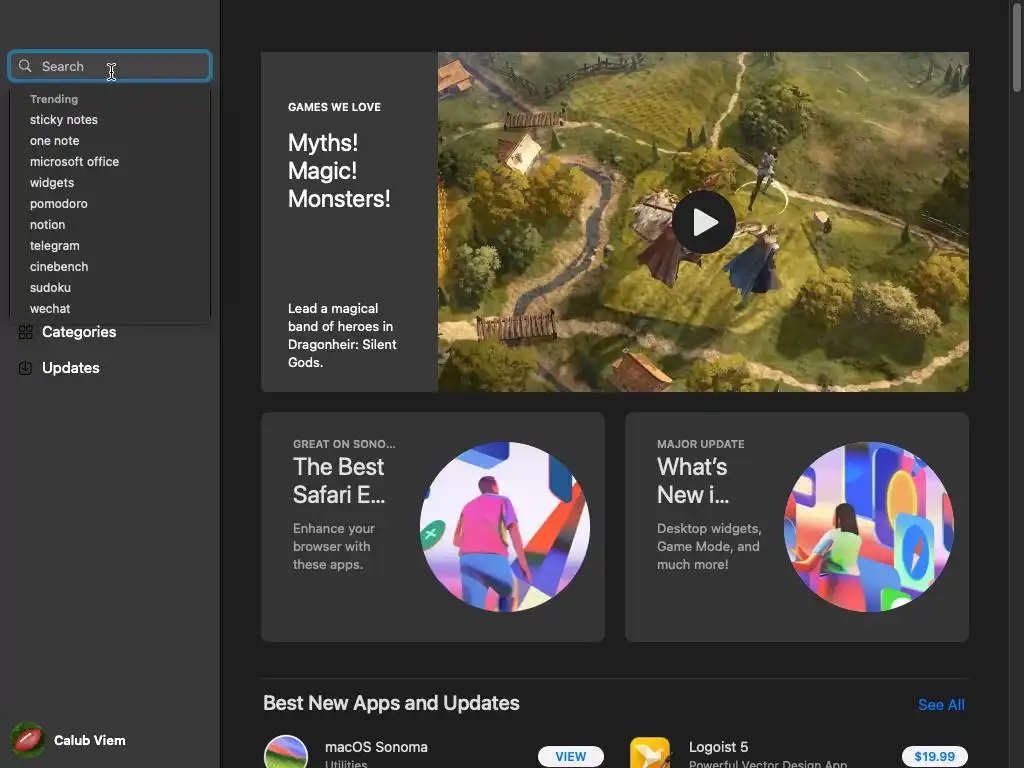Viewport: 1024px width, 768px height.
Task: Select trending search 'telegram'
Action: click(x=55, y=246)
